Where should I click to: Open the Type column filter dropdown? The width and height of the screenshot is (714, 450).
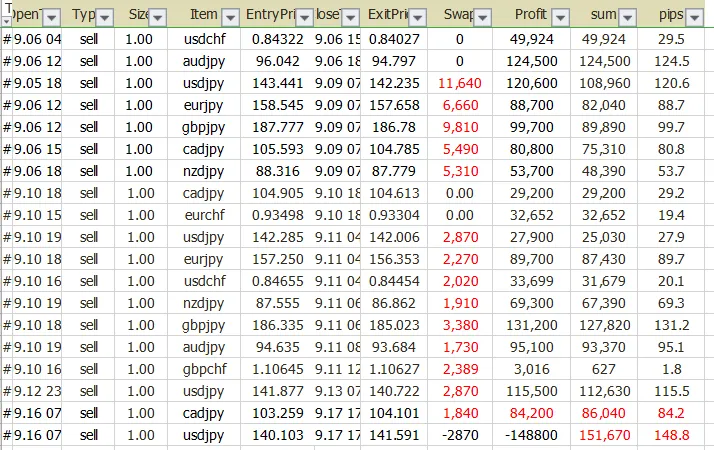[x=105, y=18]
